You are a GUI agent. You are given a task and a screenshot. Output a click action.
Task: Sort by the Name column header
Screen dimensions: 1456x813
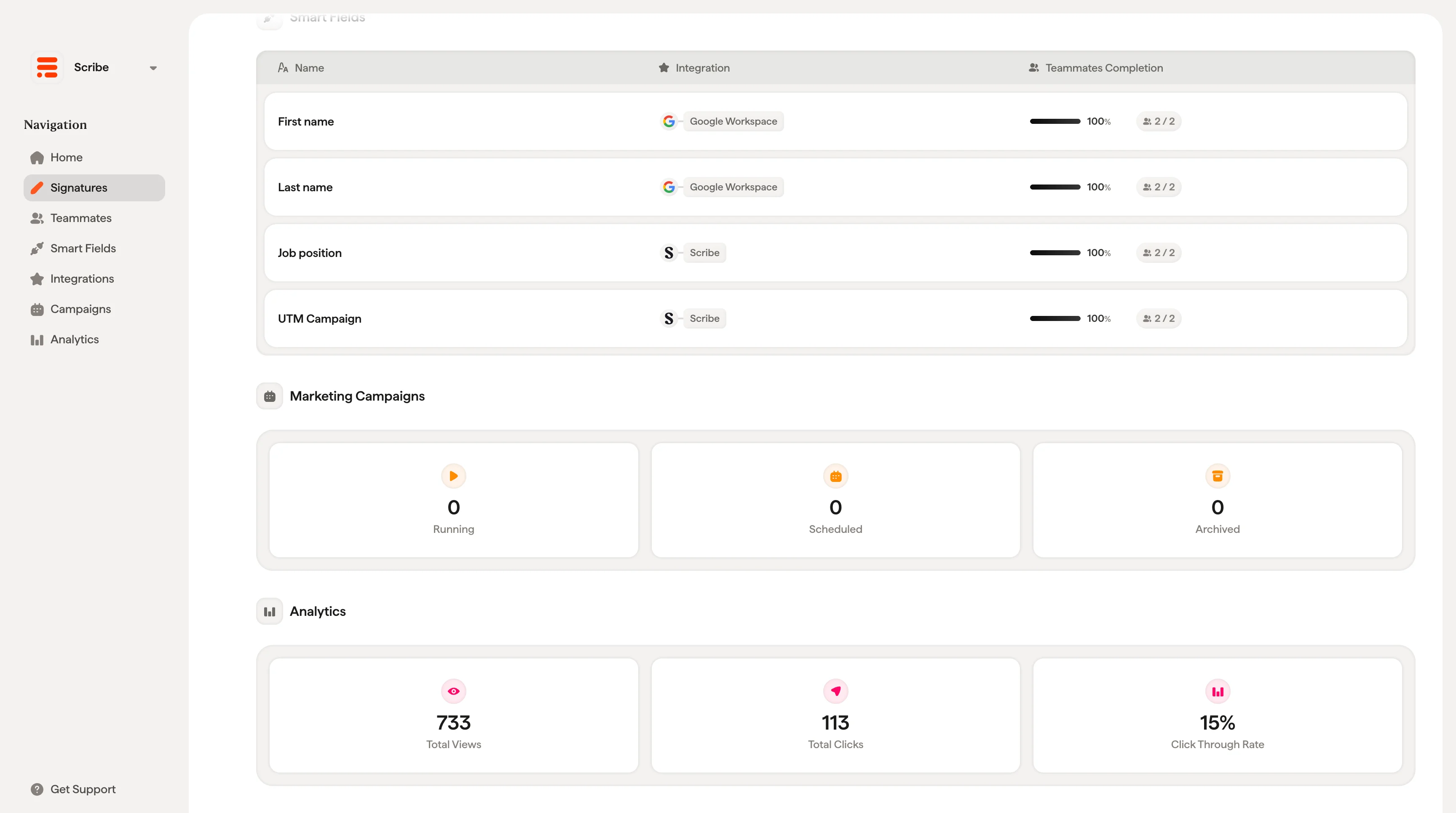pyautogui.click(x=301, y=68)
